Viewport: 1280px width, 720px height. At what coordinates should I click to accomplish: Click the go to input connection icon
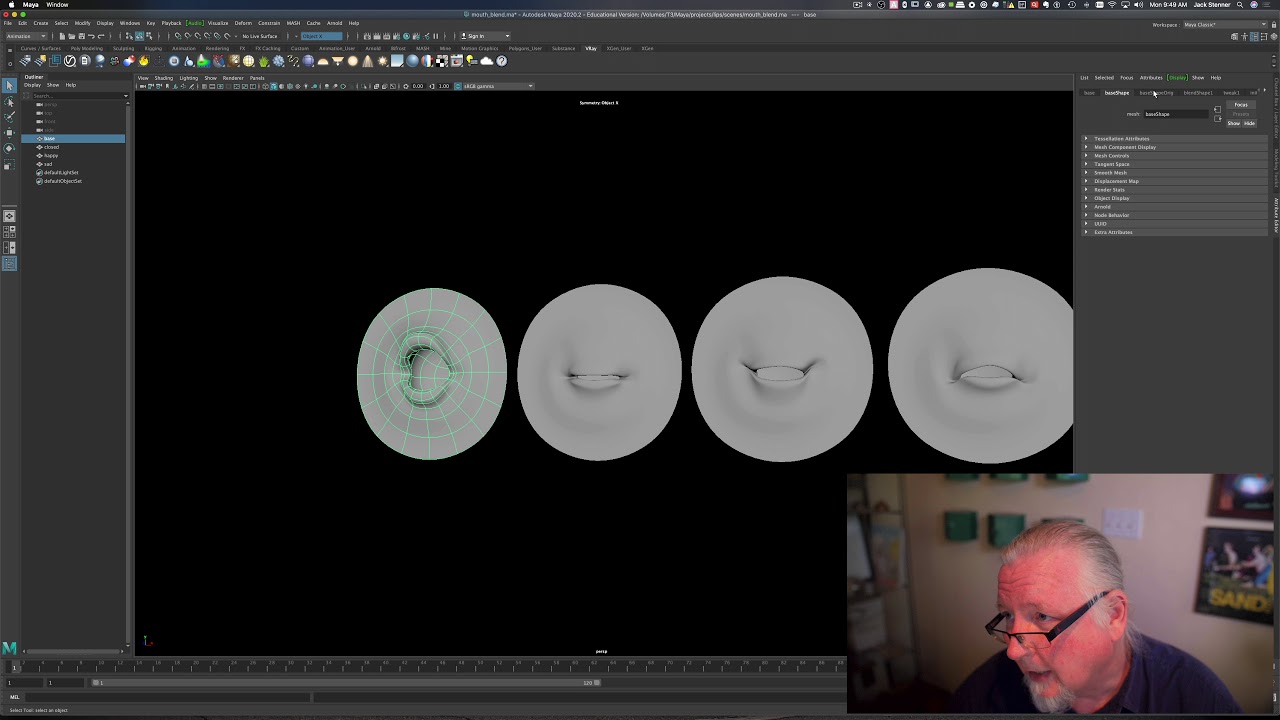click(1217, 109)
